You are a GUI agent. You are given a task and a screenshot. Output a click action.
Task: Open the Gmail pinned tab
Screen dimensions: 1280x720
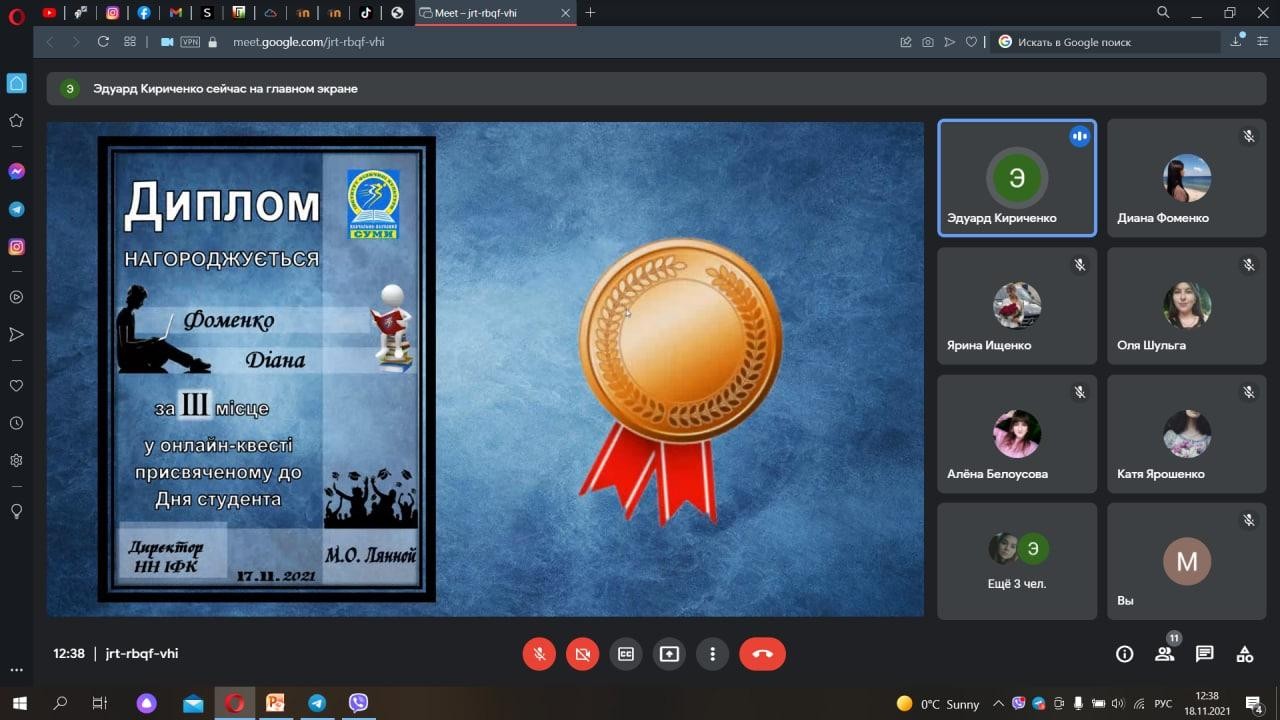[176, 13]
